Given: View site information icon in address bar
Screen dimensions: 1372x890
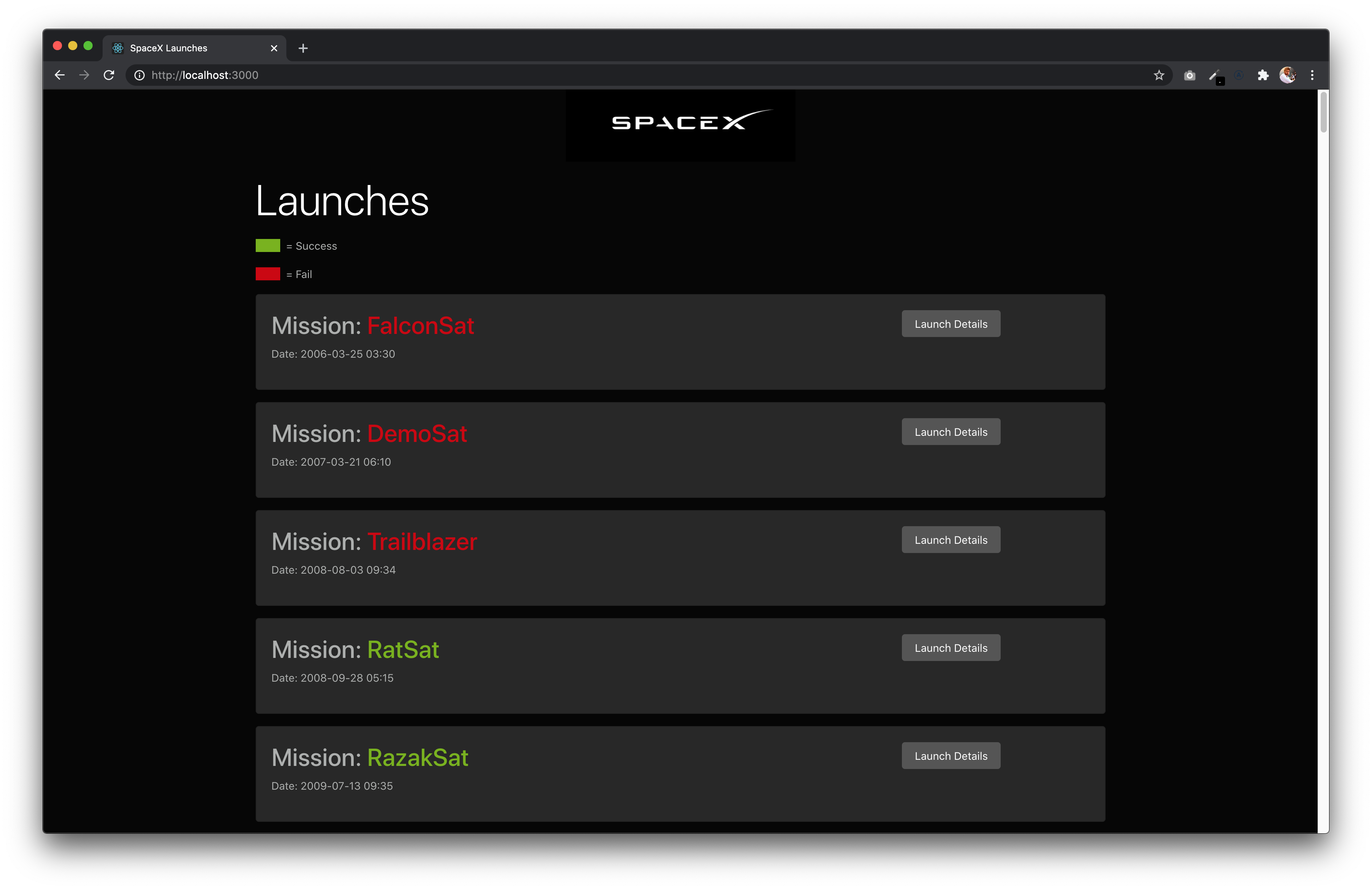Looking at the screenshot, I should pos(139,75).
